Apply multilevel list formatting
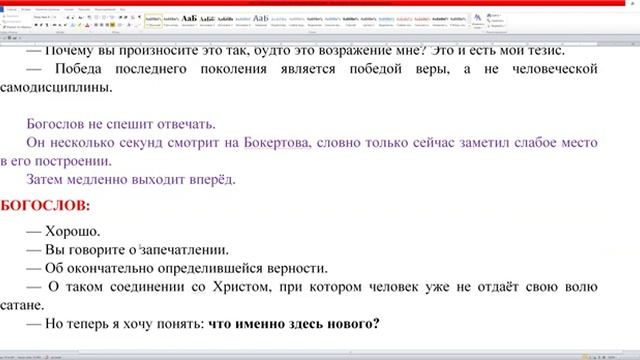 pyautogui.click(x=112, y=17)
